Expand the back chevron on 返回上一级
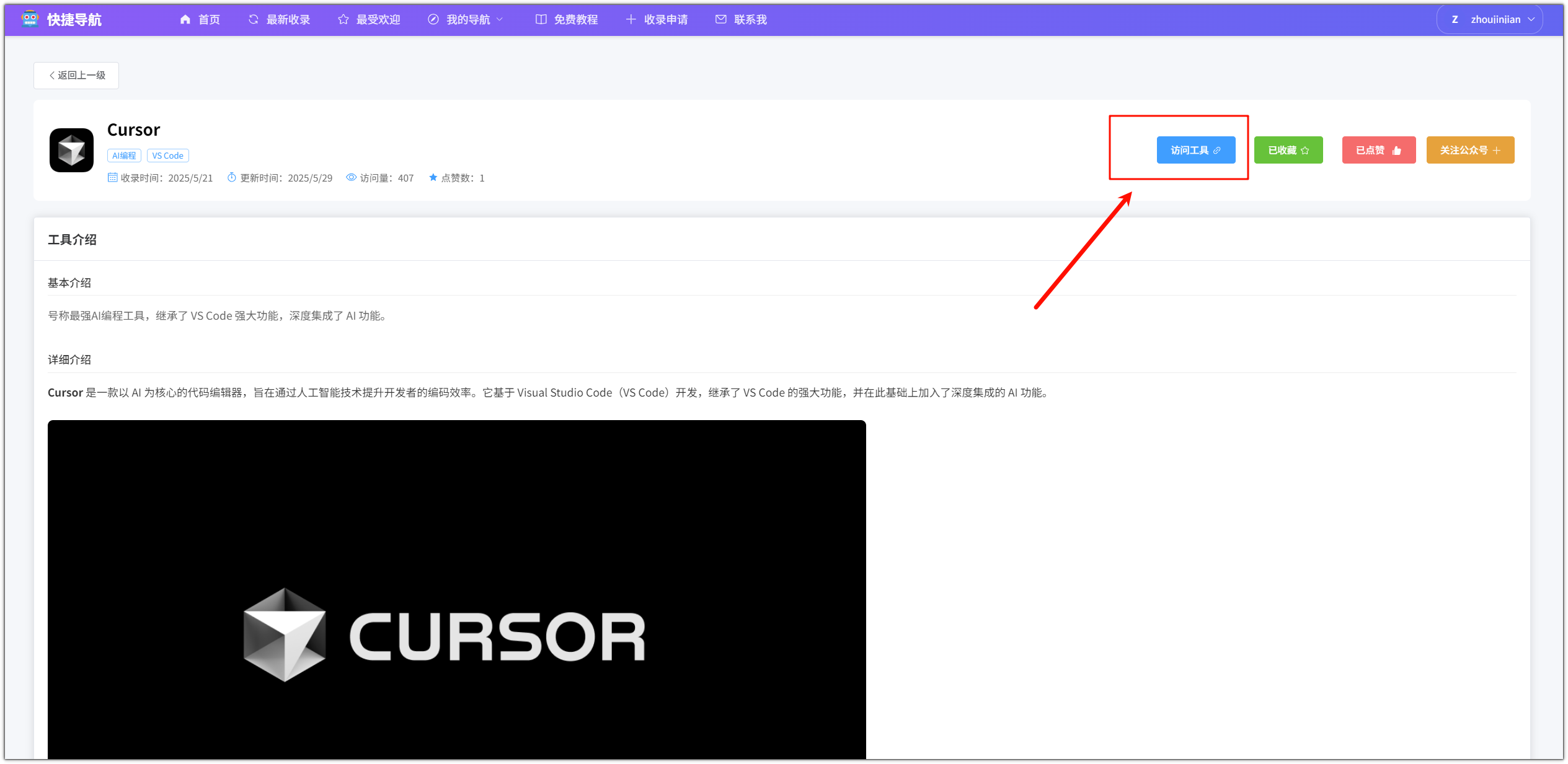1568x764 pixels. 52,75
